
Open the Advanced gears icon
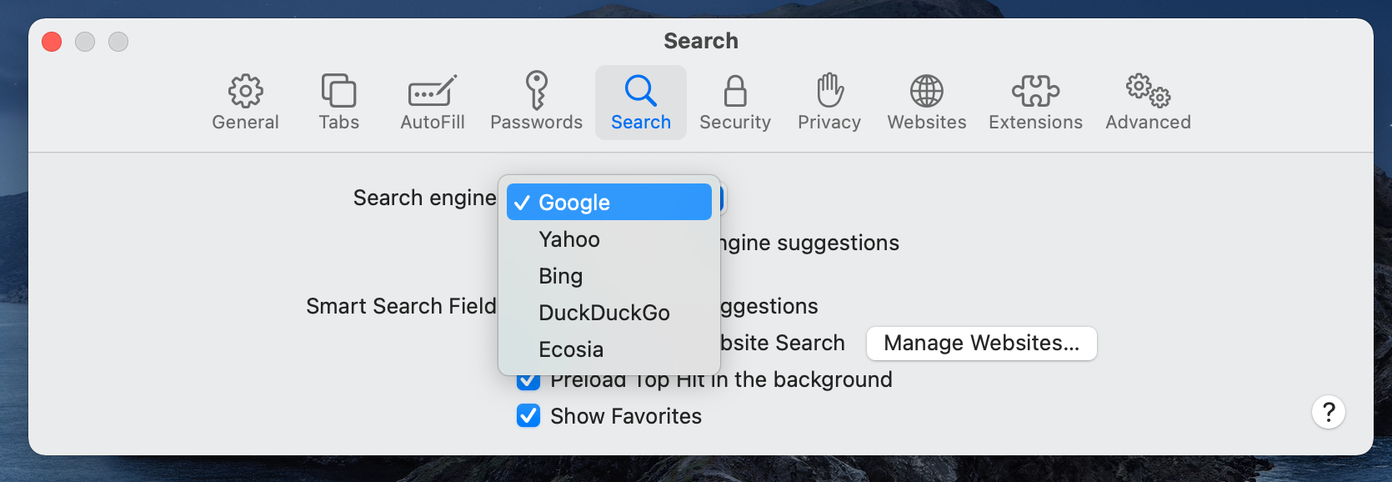tap(1148, 91)
